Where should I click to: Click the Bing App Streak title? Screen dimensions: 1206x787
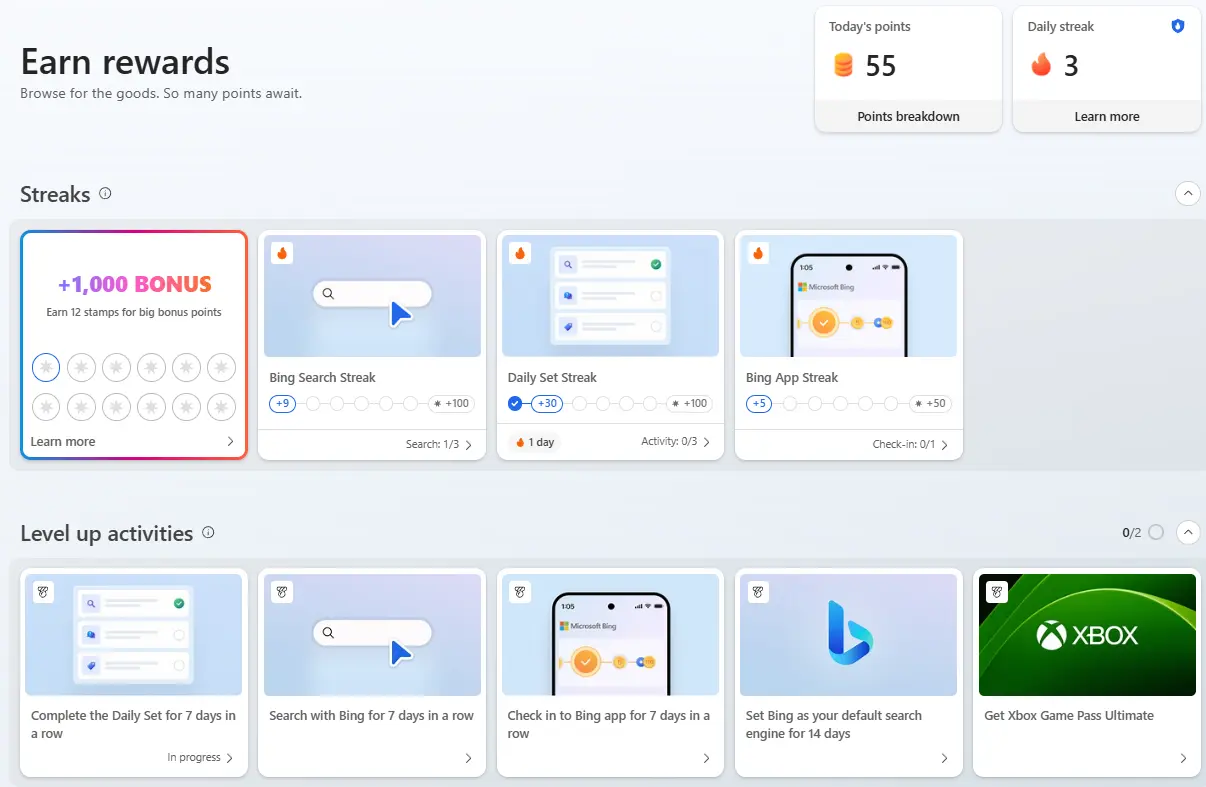point(792,378)
